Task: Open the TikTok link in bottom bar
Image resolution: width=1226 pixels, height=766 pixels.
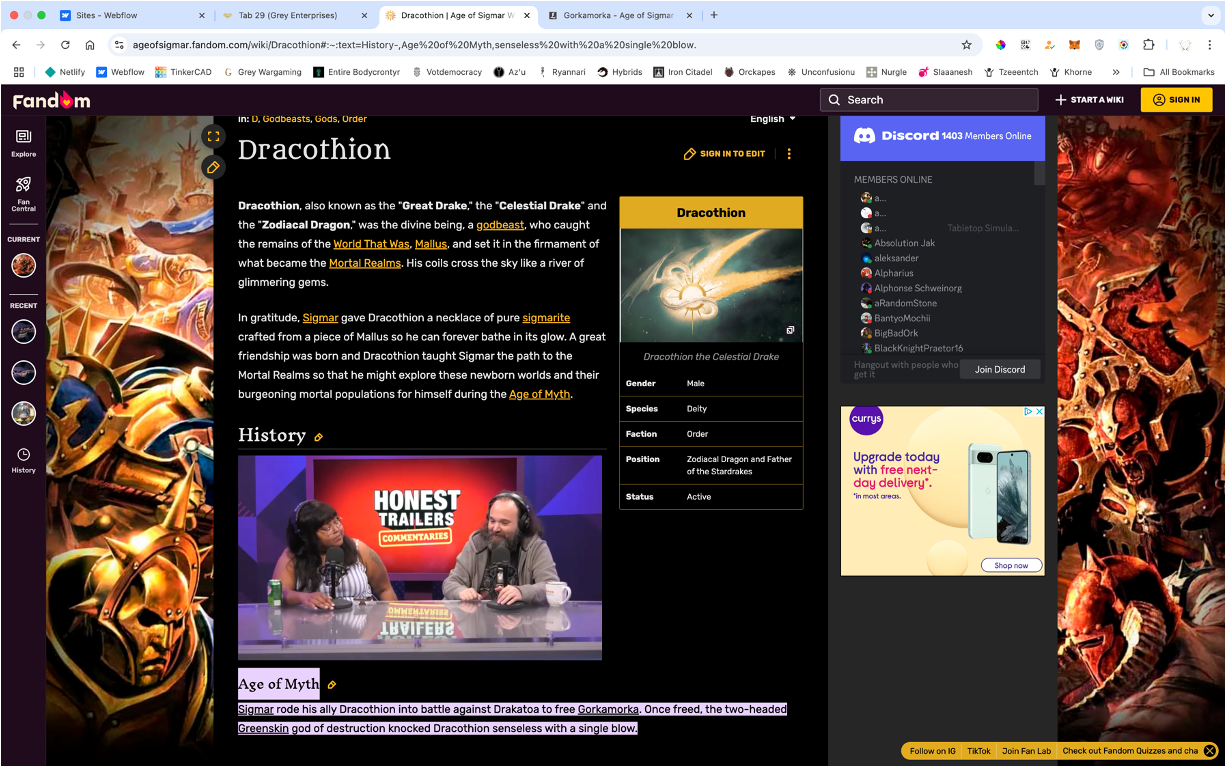Action: [979, 751]
